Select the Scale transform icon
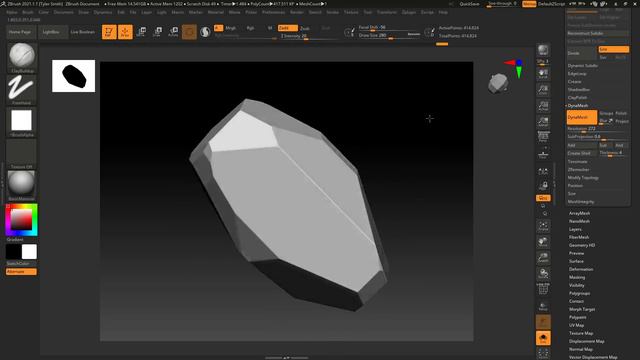This screenshot has height=360, width=640. tap(157, 32)
